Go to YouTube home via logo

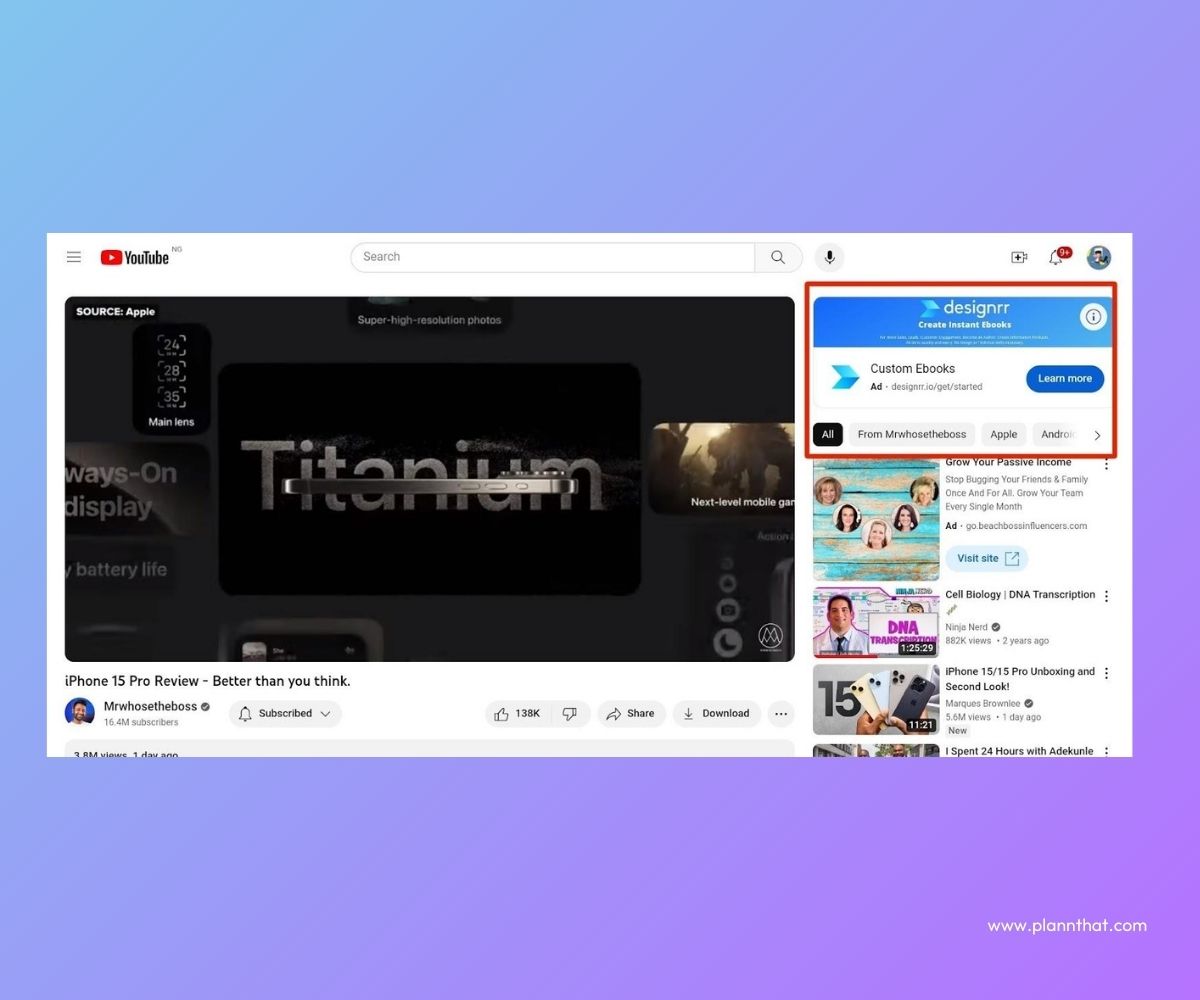[x=135, y=257]
